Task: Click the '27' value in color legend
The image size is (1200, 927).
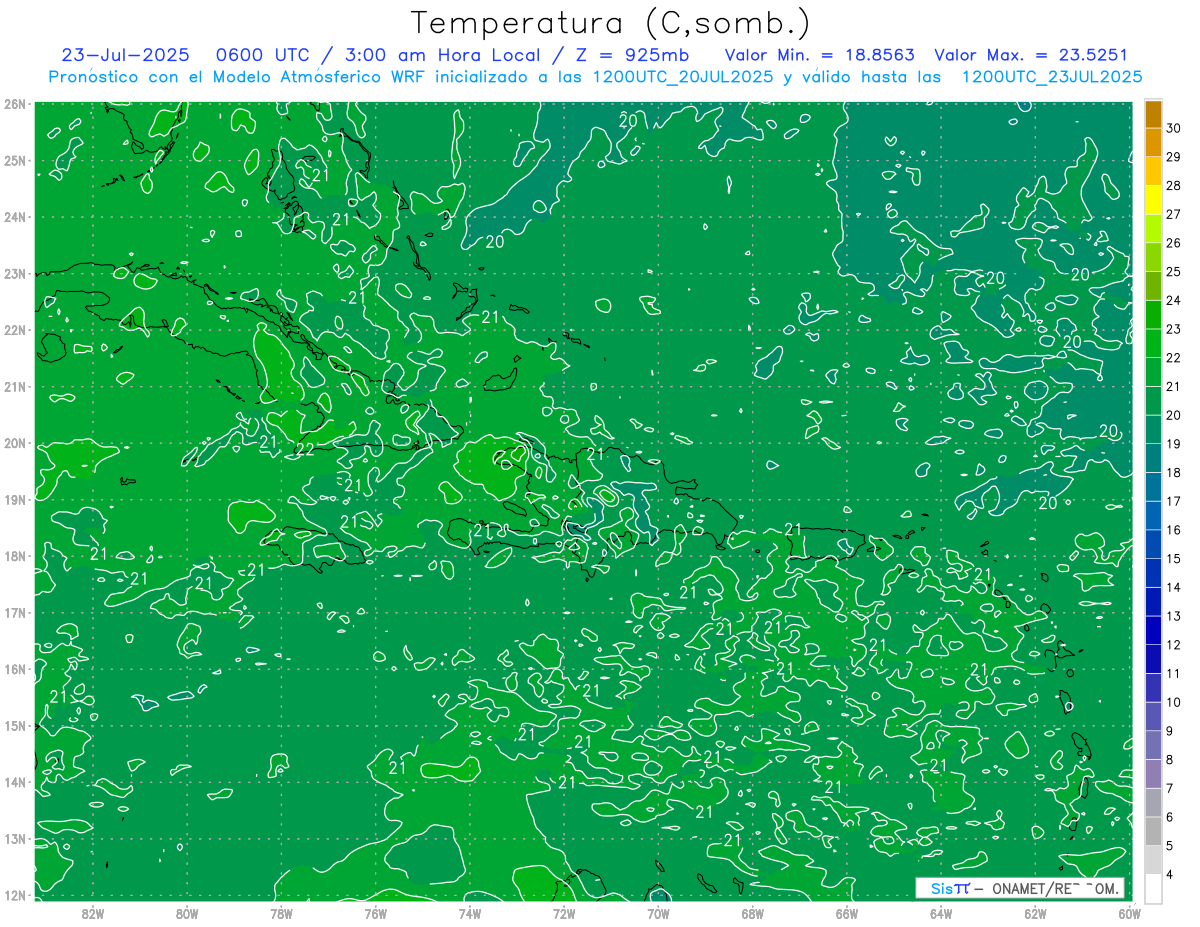Action: (x=1173, y=214)
